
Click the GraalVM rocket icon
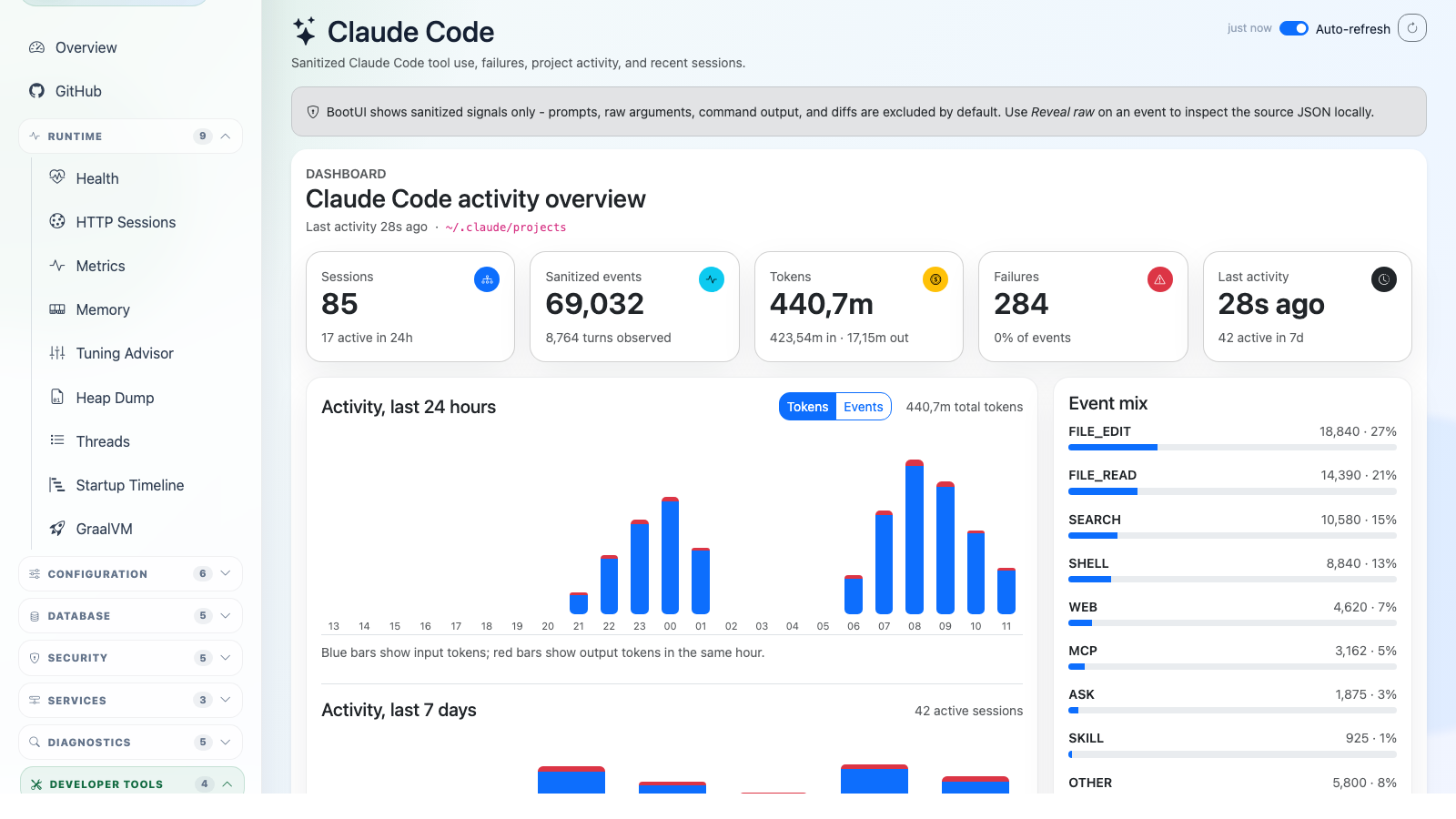coord(57,529)
